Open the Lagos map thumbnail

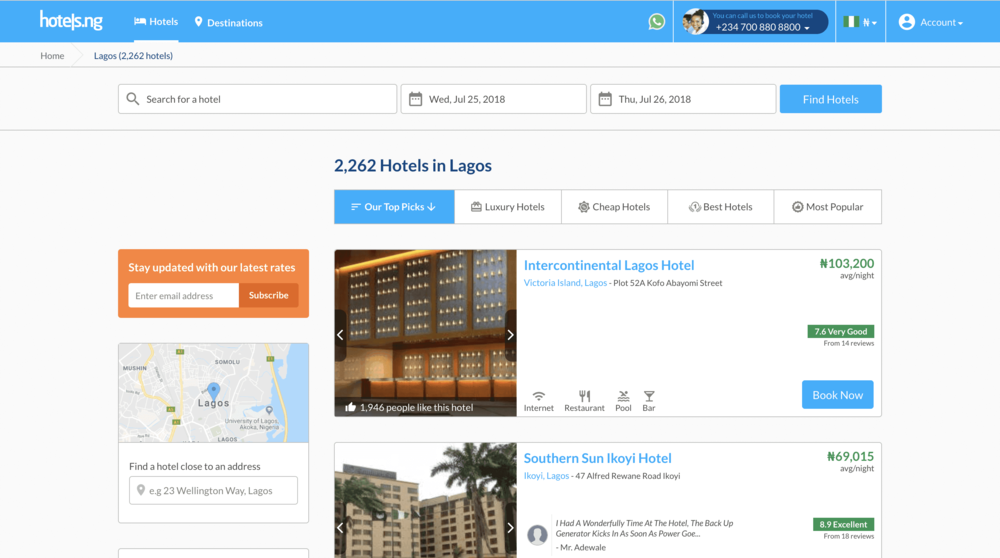pyautogui.click(x=213, y=393)
